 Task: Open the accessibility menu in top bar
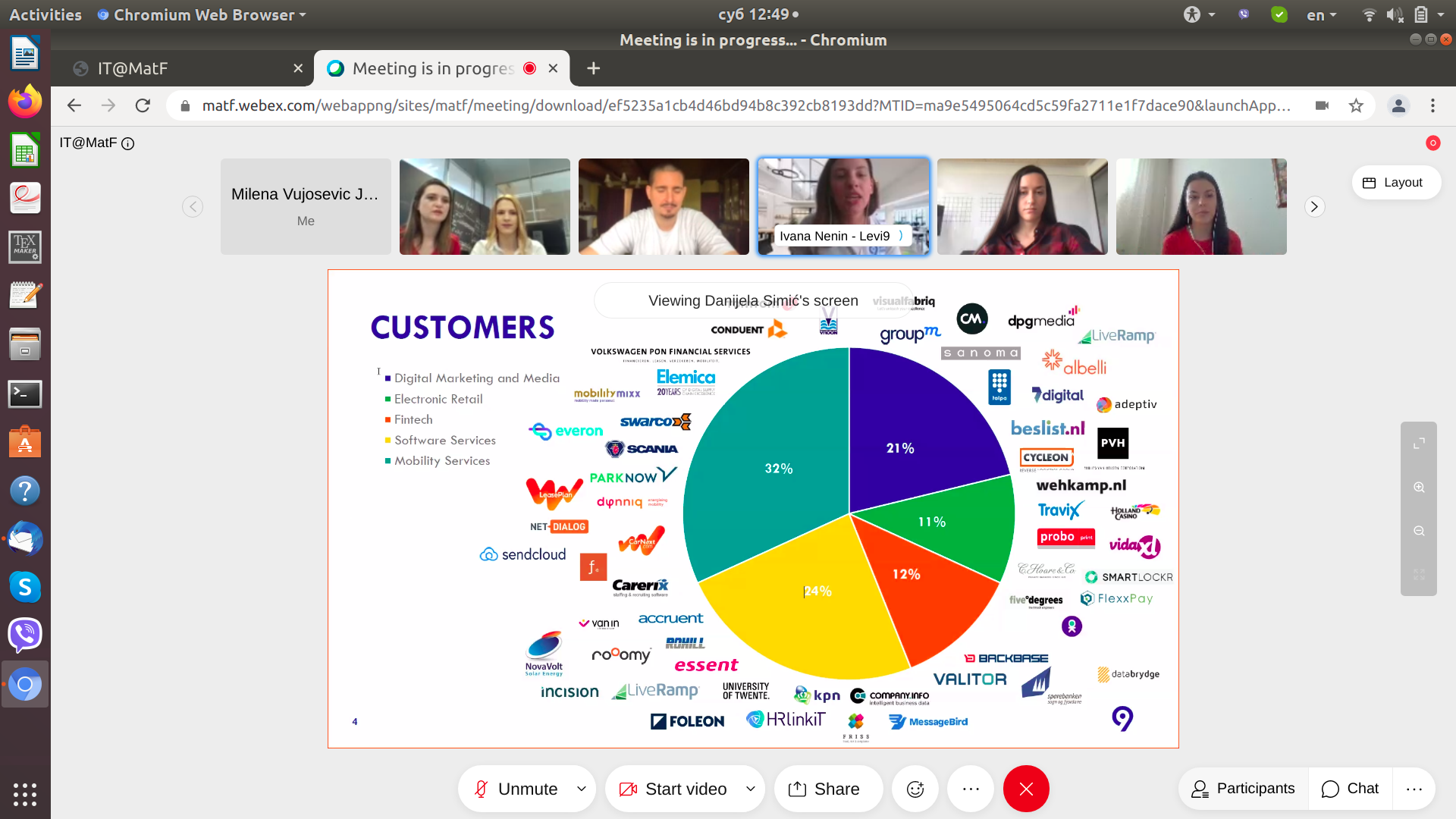click(1199, 14)
